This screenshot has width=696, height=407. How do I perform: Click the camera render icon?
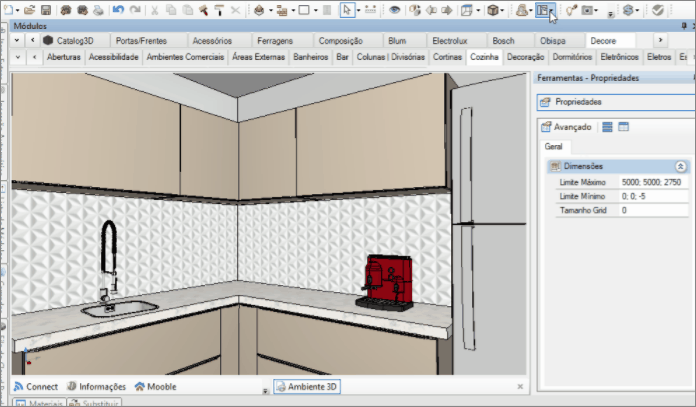click(587, 10)
